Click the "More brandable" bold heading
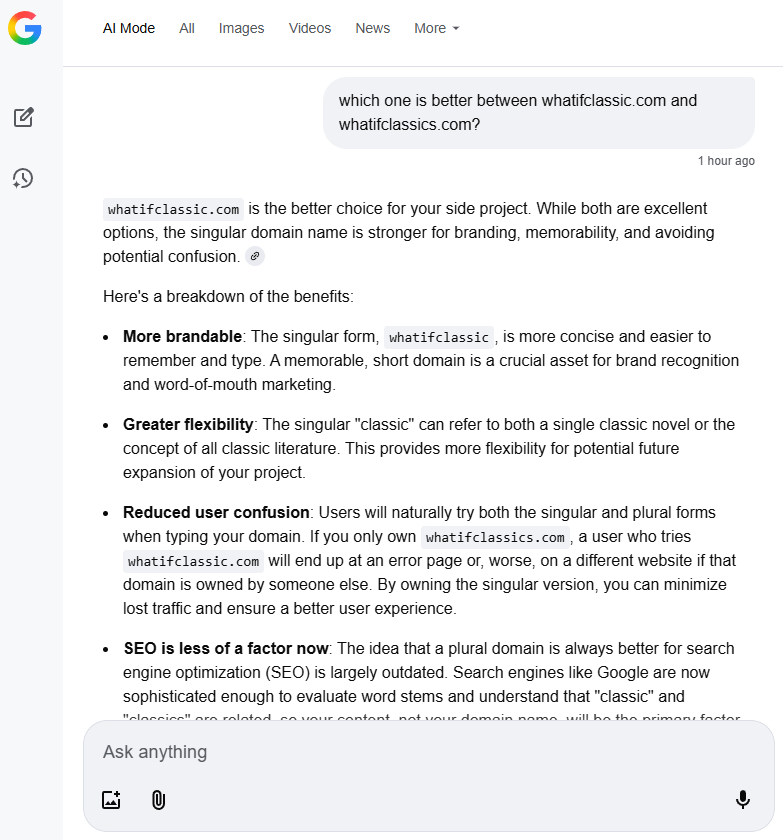Image resolution: width=783 pixels, height=840 pixels. coord(182,336)
